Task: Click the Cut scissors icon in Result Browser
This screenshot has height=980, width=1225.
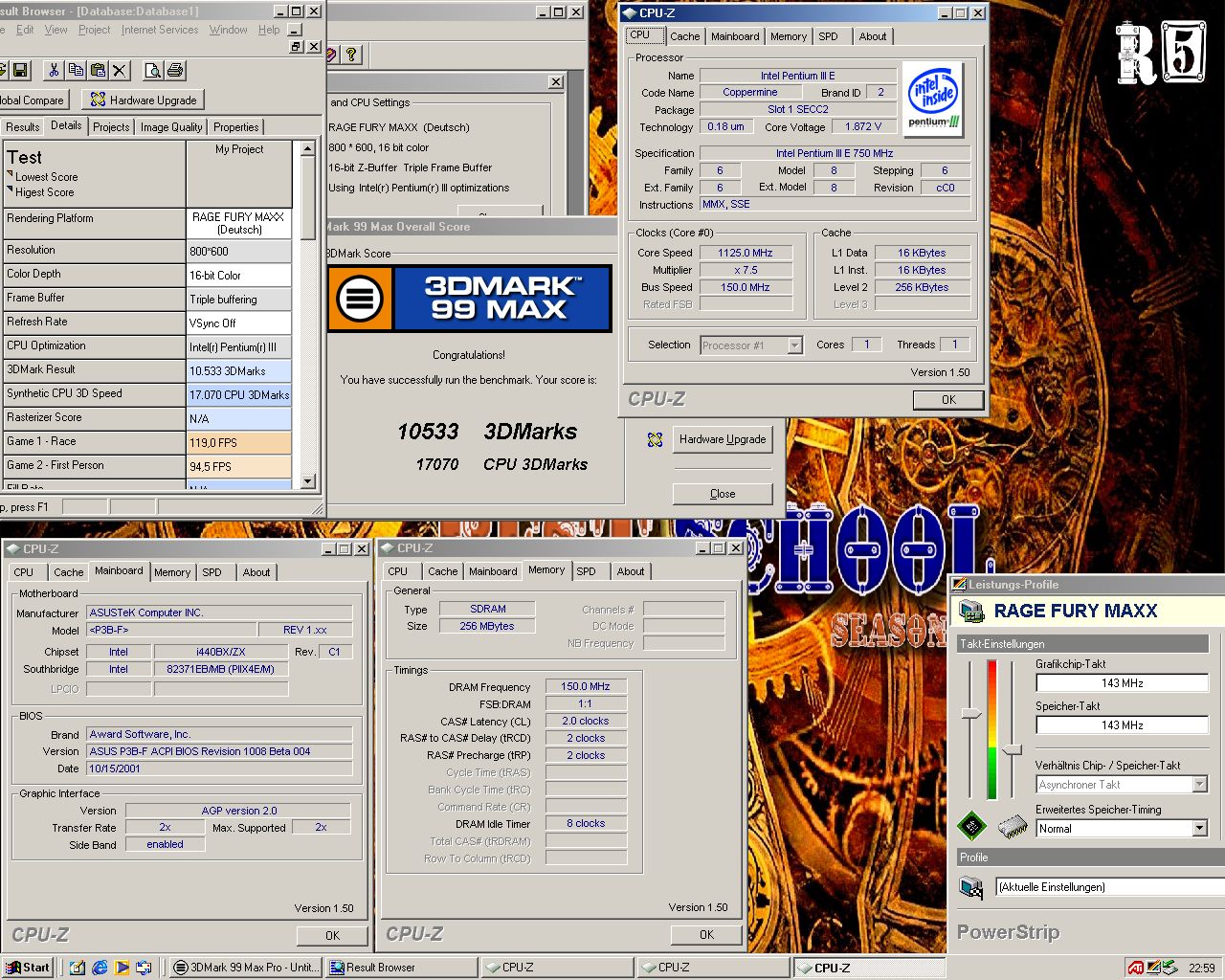Action: point(55,70)
